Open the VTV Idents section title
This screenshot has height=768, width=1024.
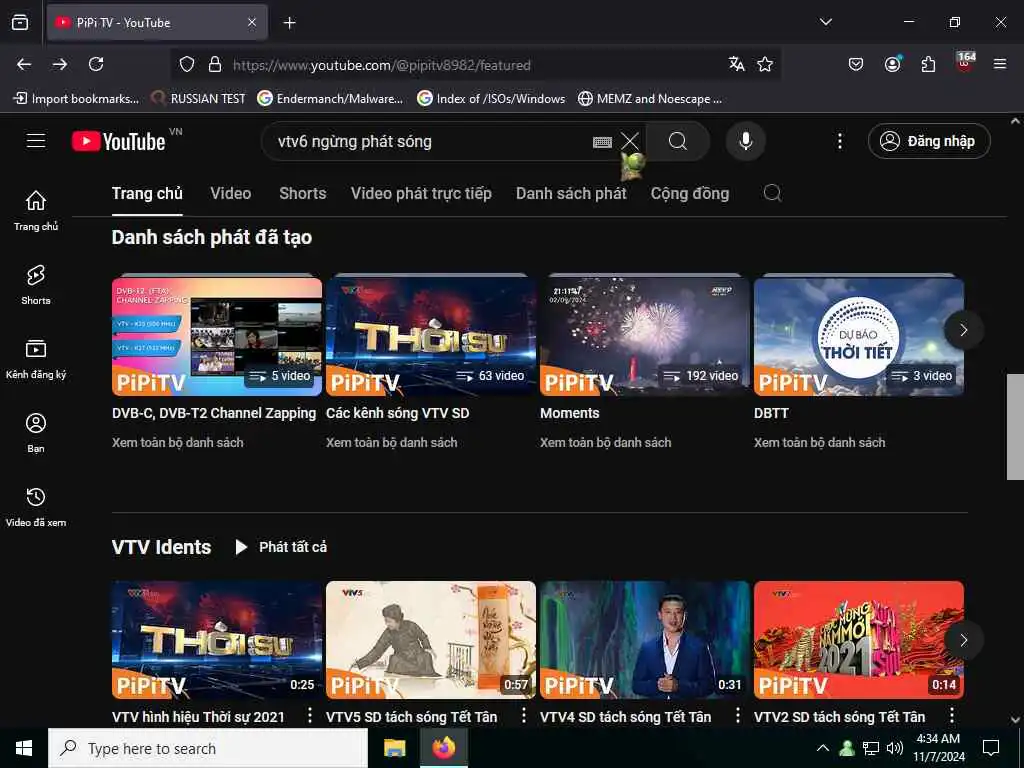tap(161, 547)
